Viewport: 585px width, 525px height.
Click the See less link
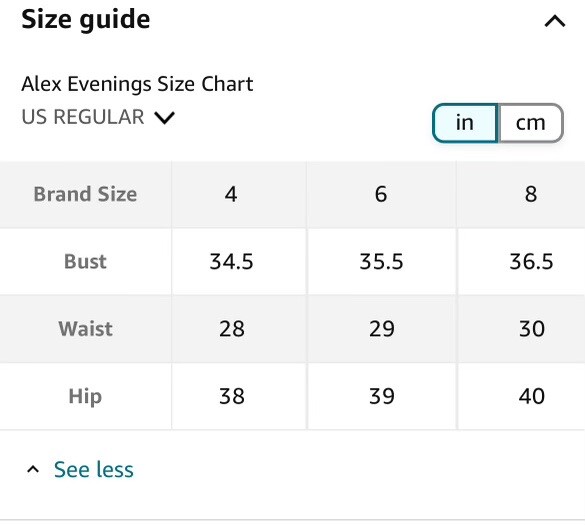(x=94, y=469)
